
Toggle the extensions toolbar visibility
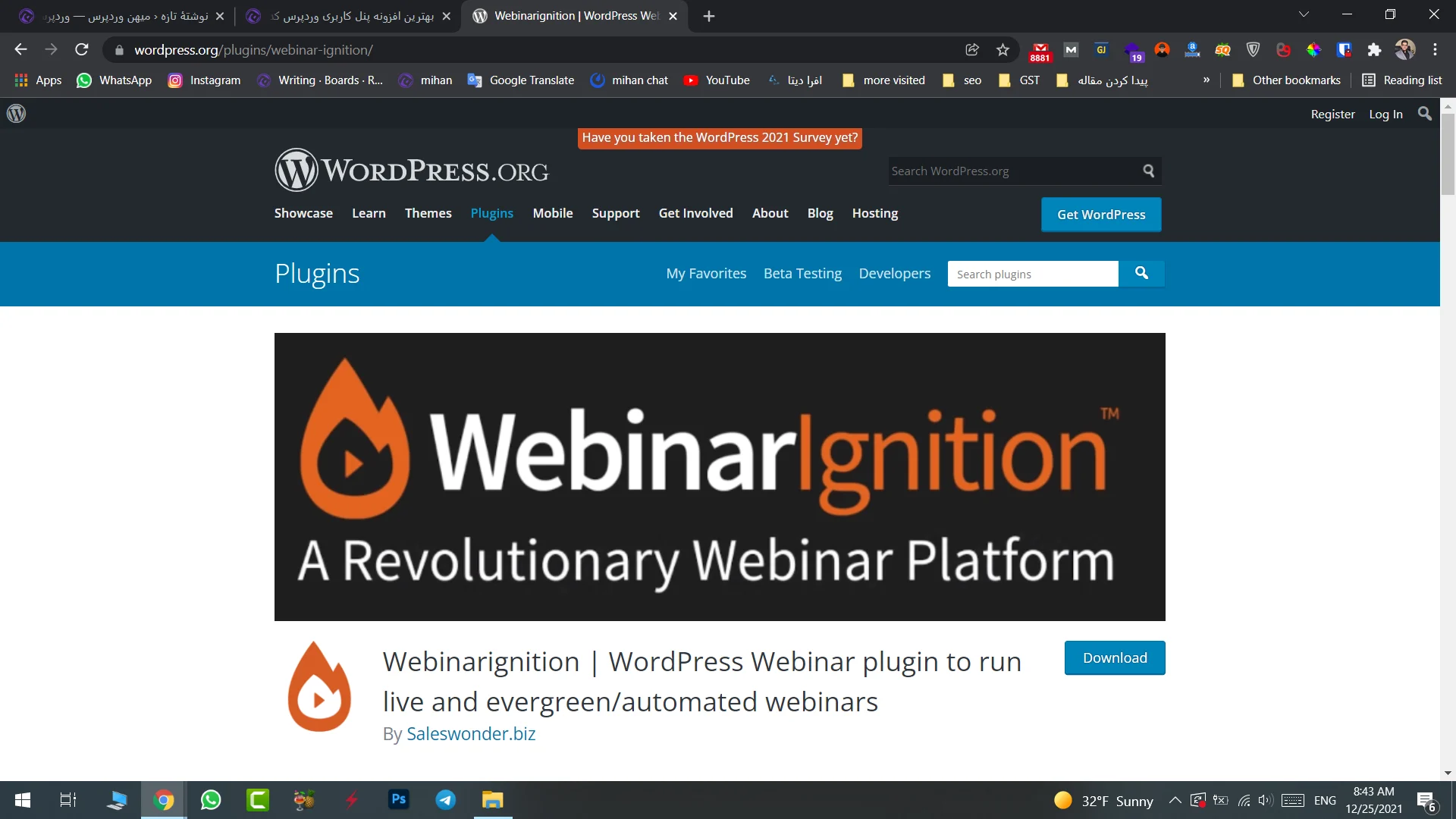pyautogui.click(x=1374, y=50)
